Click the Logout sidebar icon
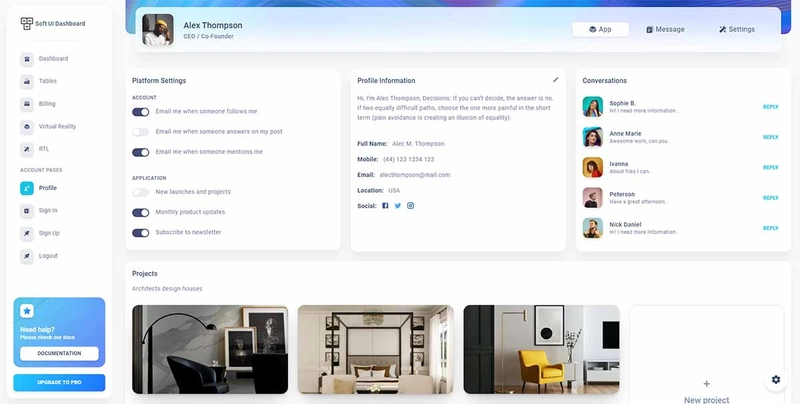This screenshot has height=404, width=800. point(27,256)
